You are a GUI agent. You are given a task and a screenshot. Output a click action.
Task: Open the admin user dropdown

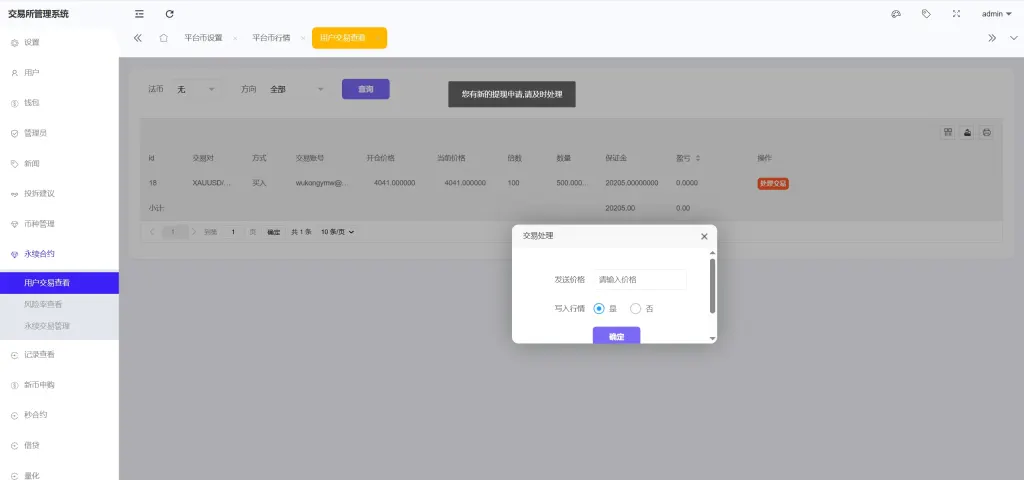click(997, 14)
